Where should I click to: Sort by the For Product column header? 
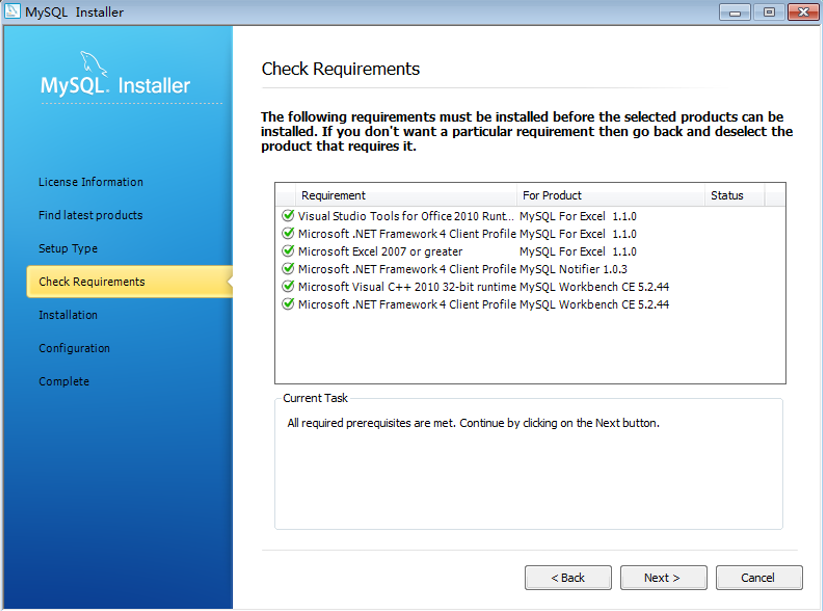pyautogui.click(x=611, y=195)
